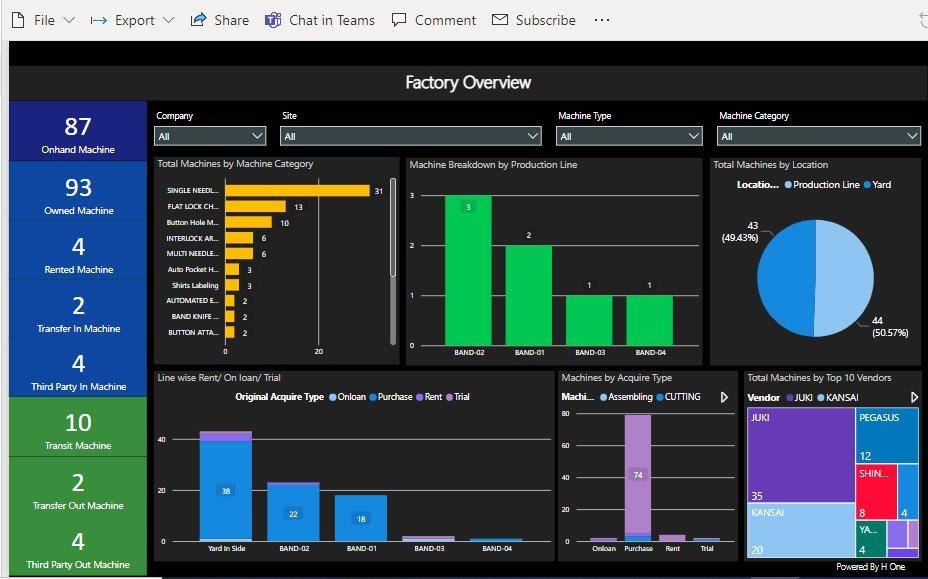The height and width of the screenshot is (579, 928).
Task: Open more options via the ellipsis icon
Action: 601,20
